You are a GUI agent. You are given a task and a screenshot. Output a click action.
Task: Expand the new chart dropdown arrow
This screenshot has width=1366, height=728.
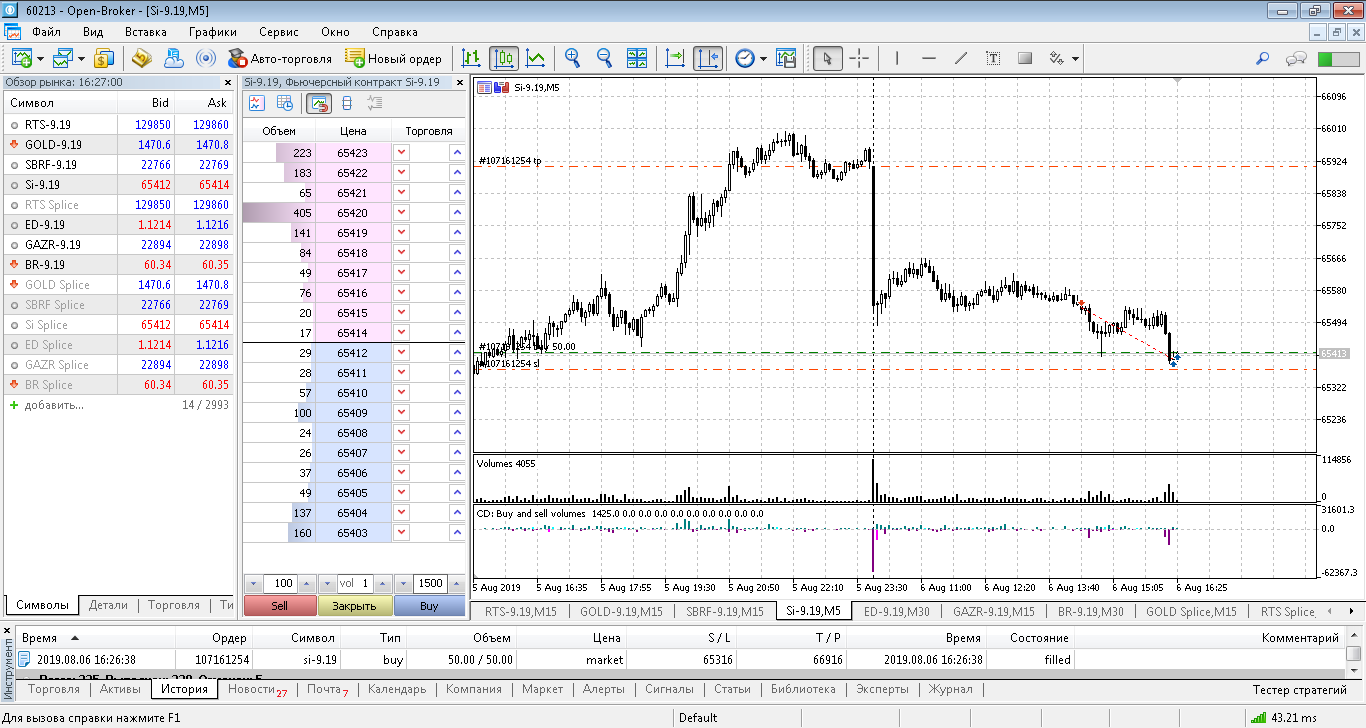coord(41,58)
